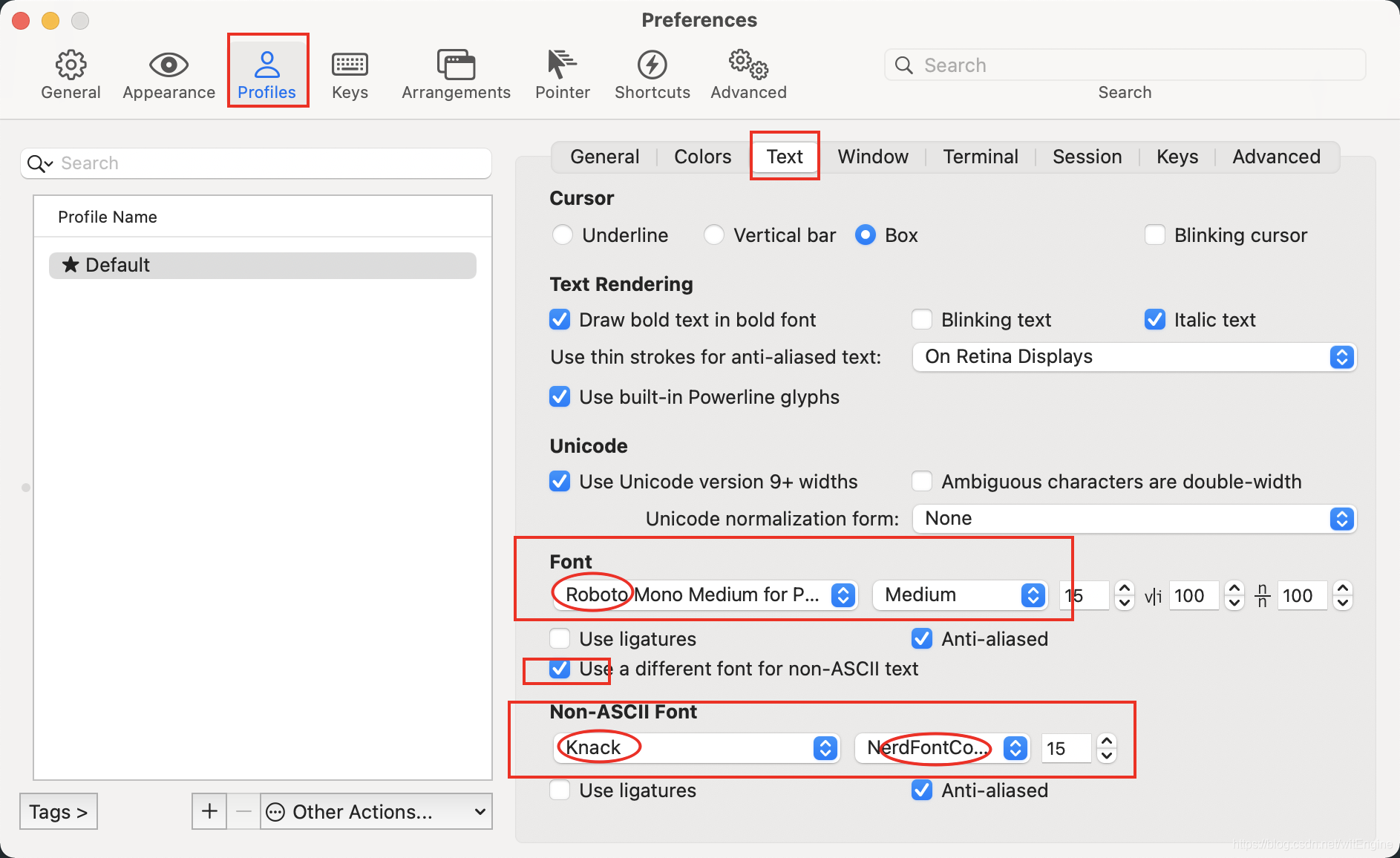Click the toolbar Search field
Viewport: 1400px width, 858px height.
[x=1125, y=65]
